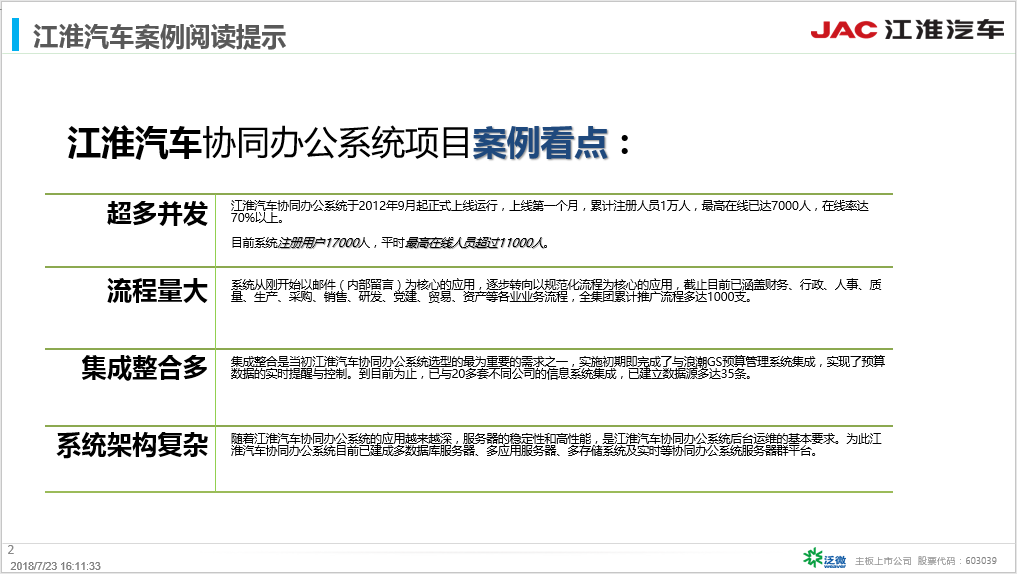1017x574 pixels.
Task: Click the 泛微 Weaver logo in the footer
Action: 824,558
